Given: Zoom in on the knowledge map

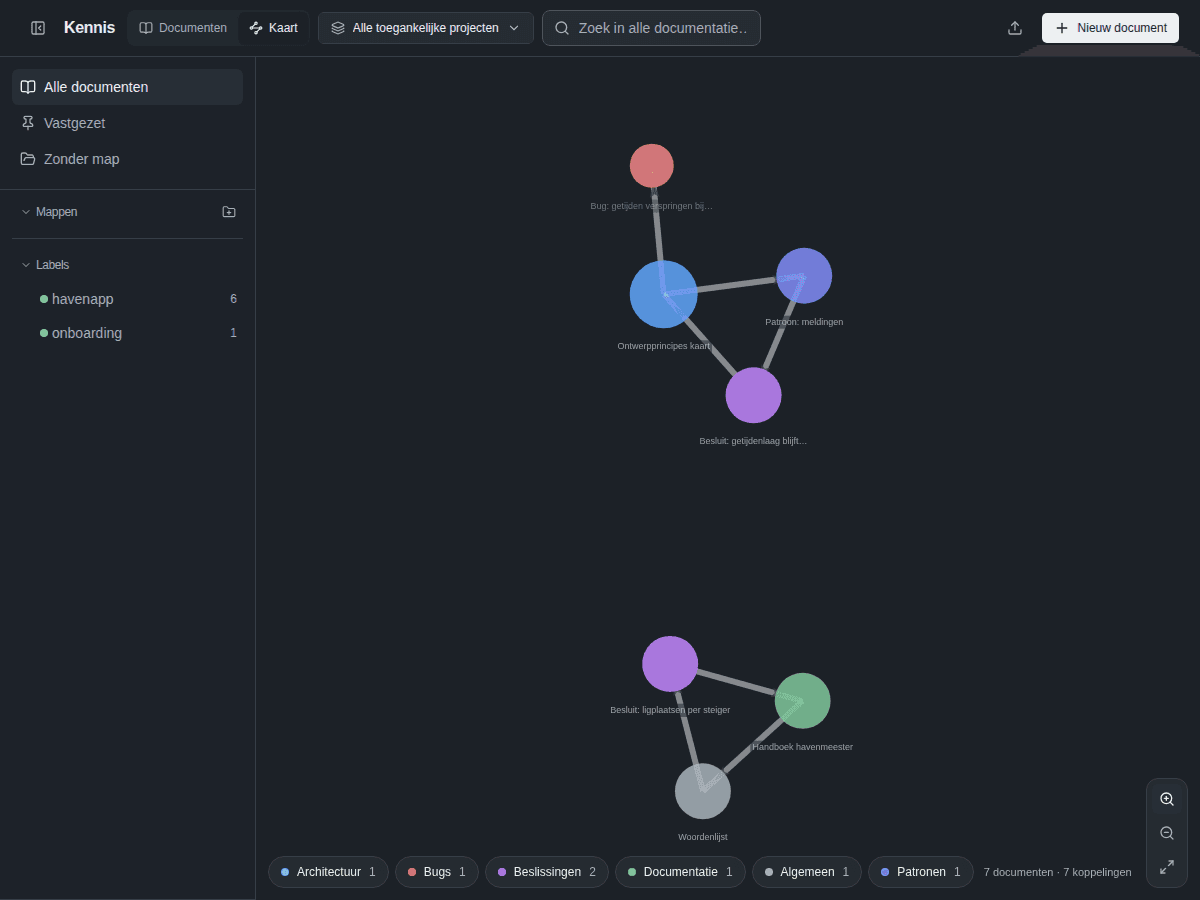Looking at the screenshot, I should 1167,799.
